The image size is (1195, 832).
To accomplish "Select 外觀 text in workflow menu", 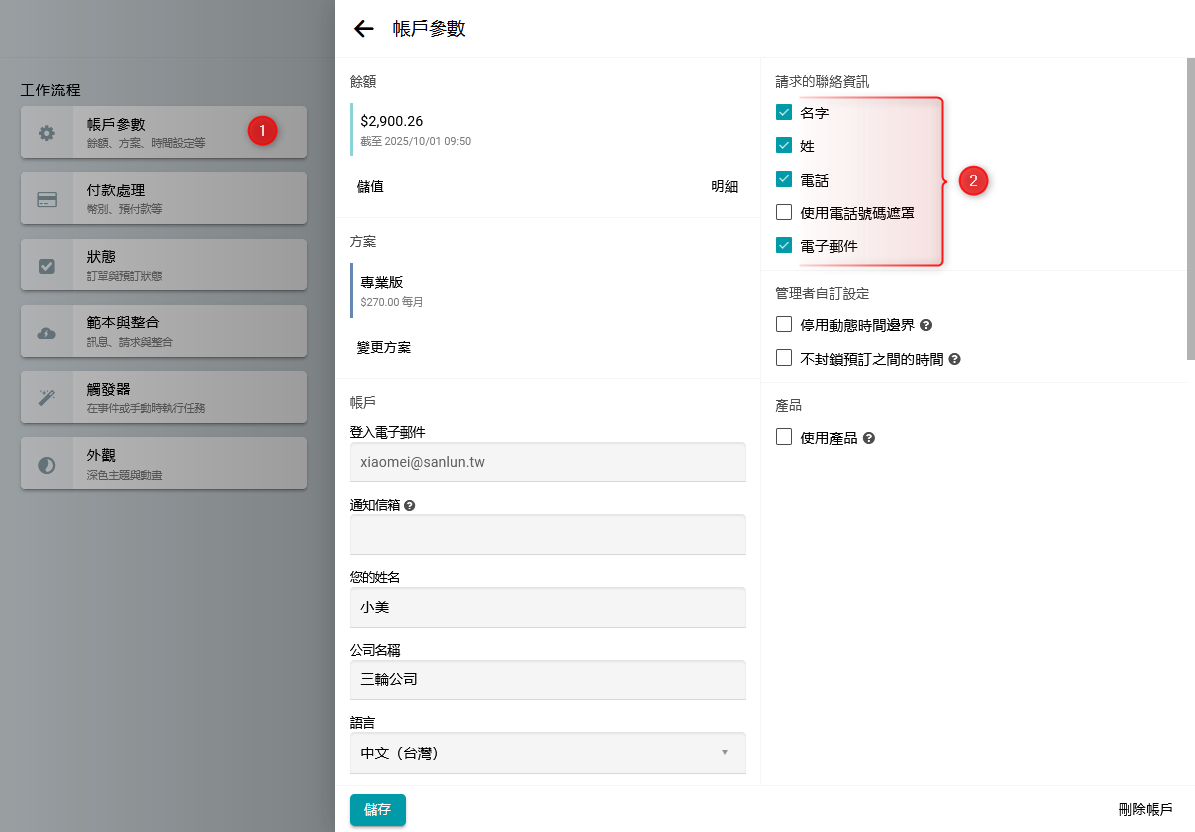I will pos(101,455).
